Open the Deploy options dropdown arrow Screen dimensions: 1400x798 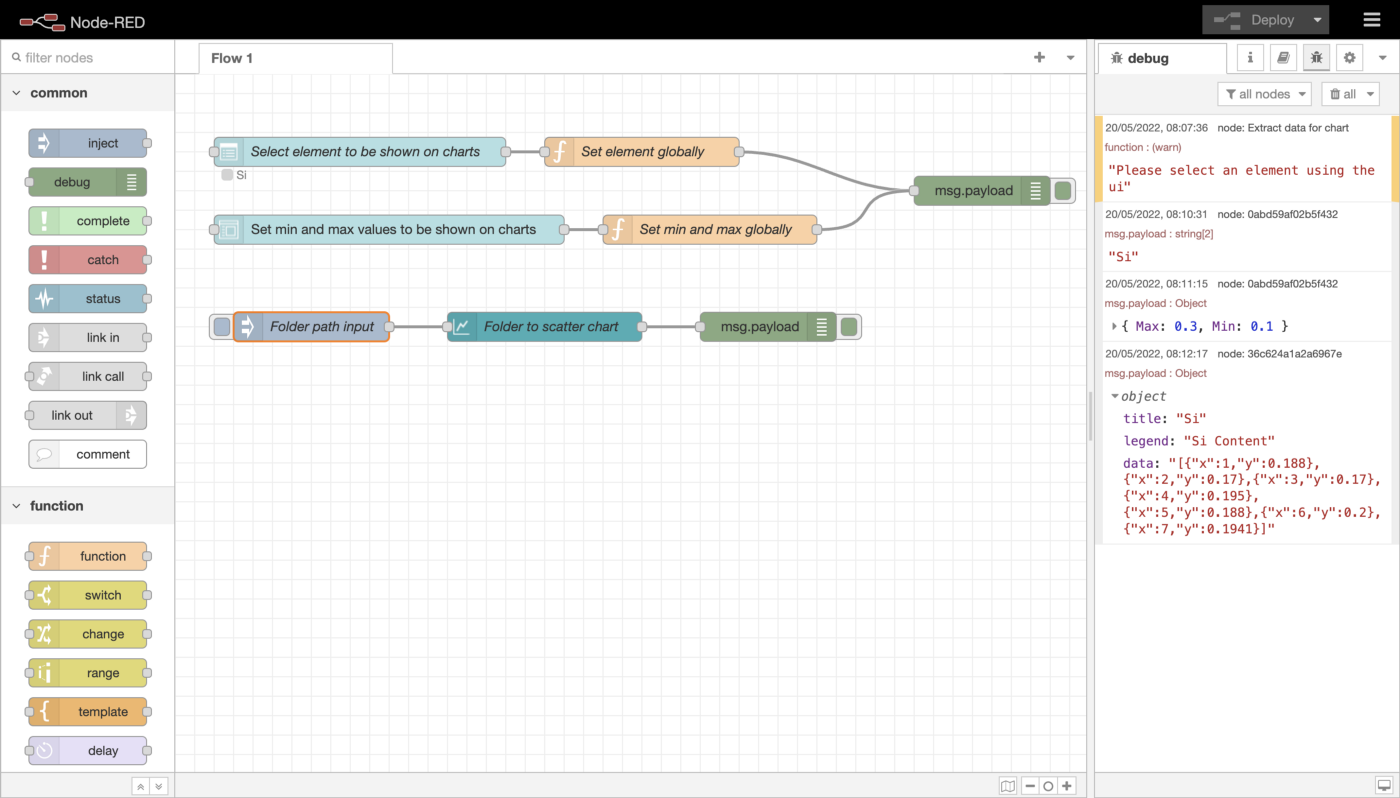1318,20
